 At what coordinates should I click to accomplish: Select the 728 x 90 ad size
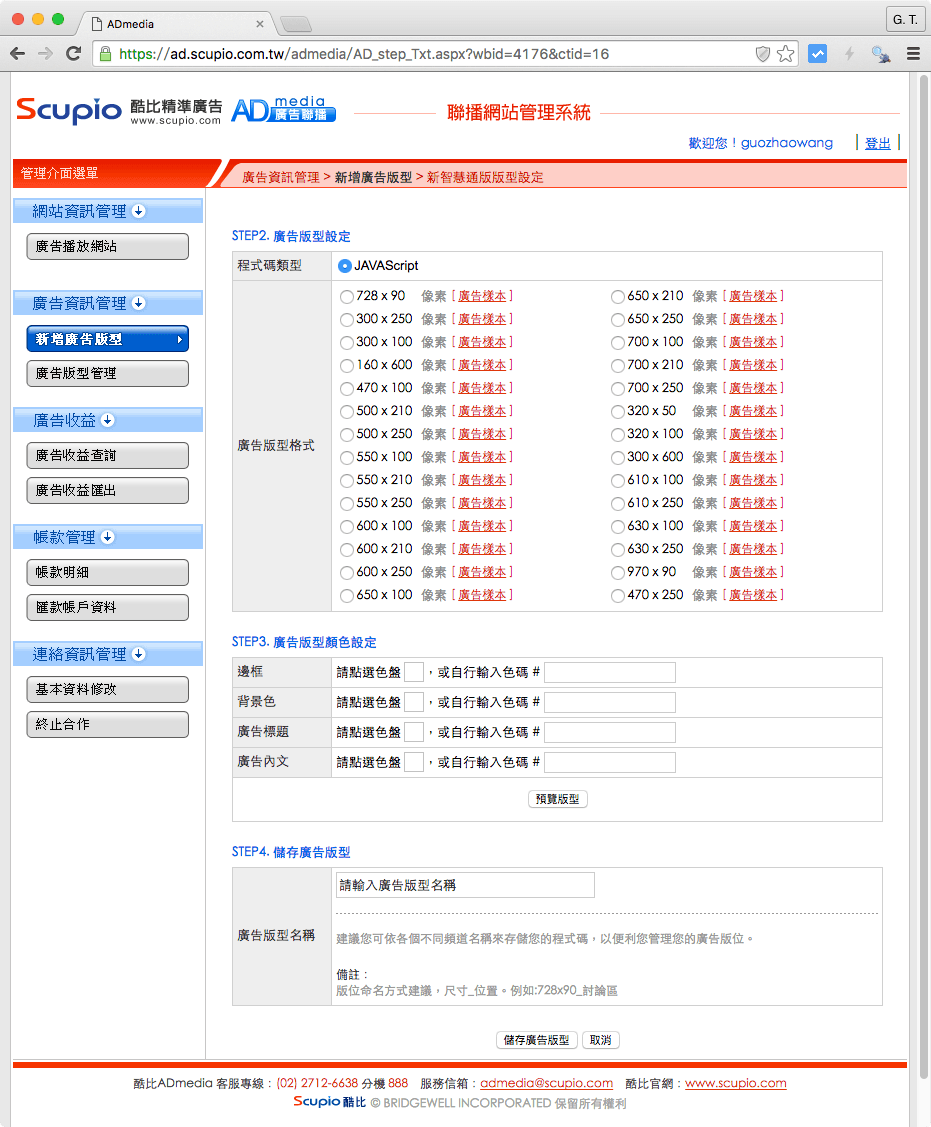point(344,296)
